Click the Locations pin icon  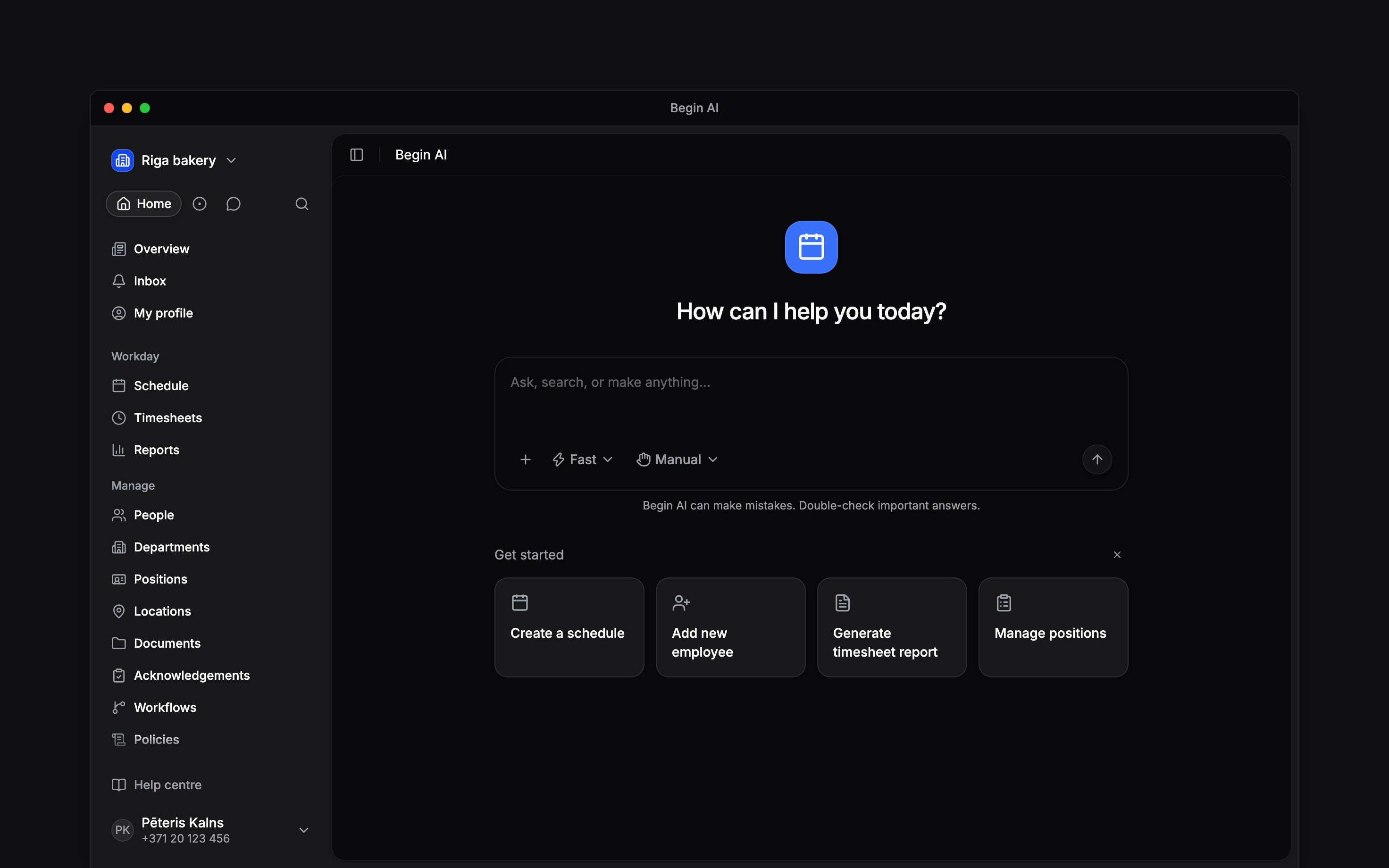tap(119, 611)
